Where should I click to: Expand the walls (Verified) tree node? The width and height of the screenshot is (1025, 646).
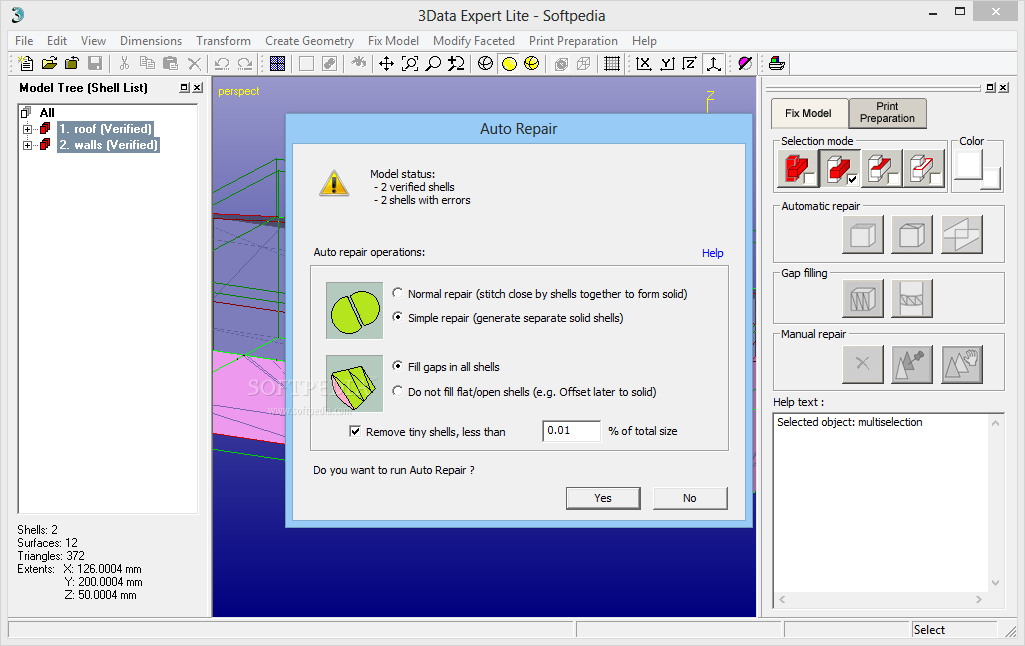point(27,145)
